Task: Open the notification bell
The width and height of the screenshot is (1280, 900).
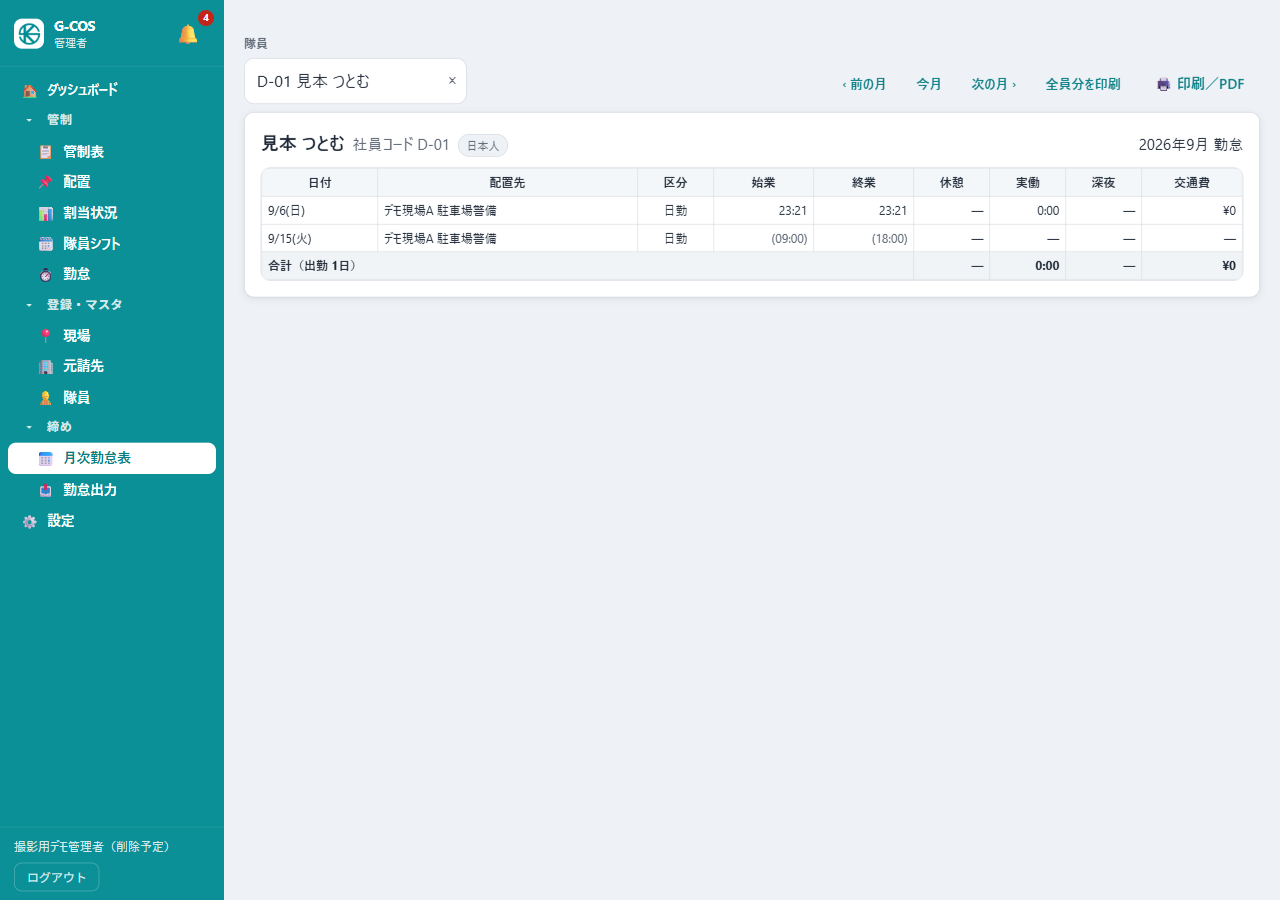Action: tap(188, 34)
